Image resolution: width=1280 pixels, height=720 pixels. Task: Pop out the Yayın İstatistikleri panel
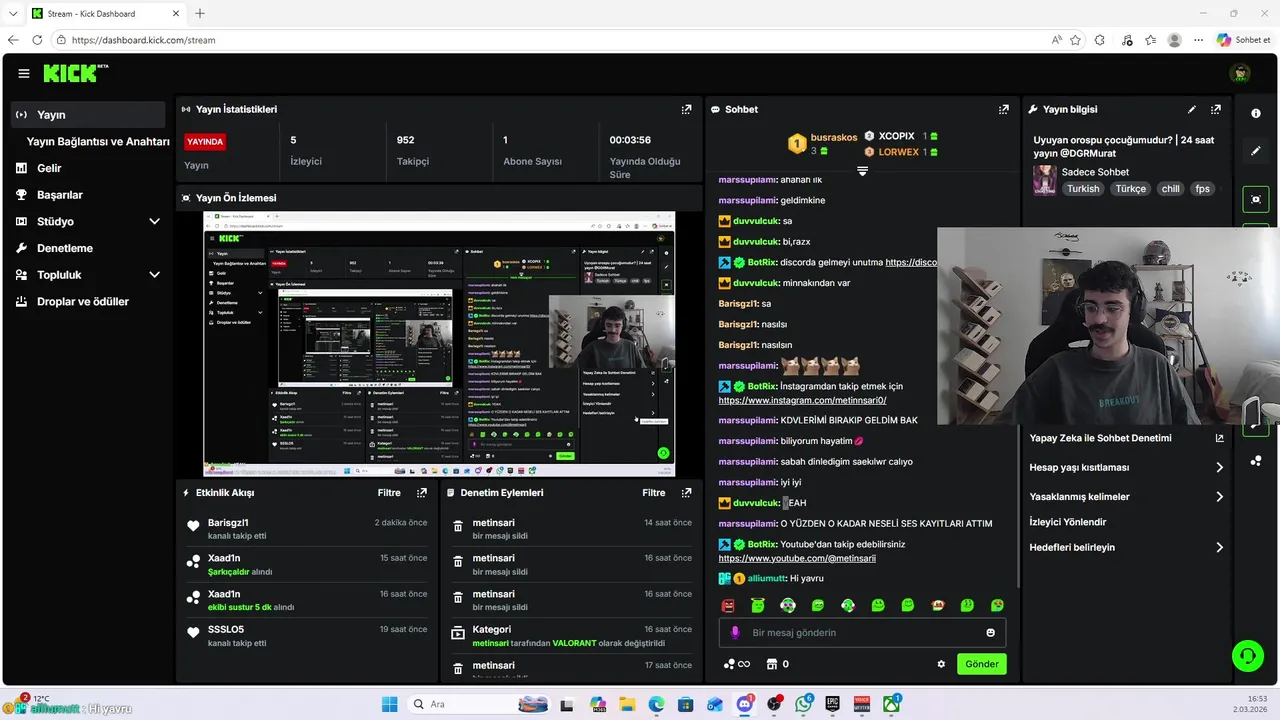click(x=686, y=109)
